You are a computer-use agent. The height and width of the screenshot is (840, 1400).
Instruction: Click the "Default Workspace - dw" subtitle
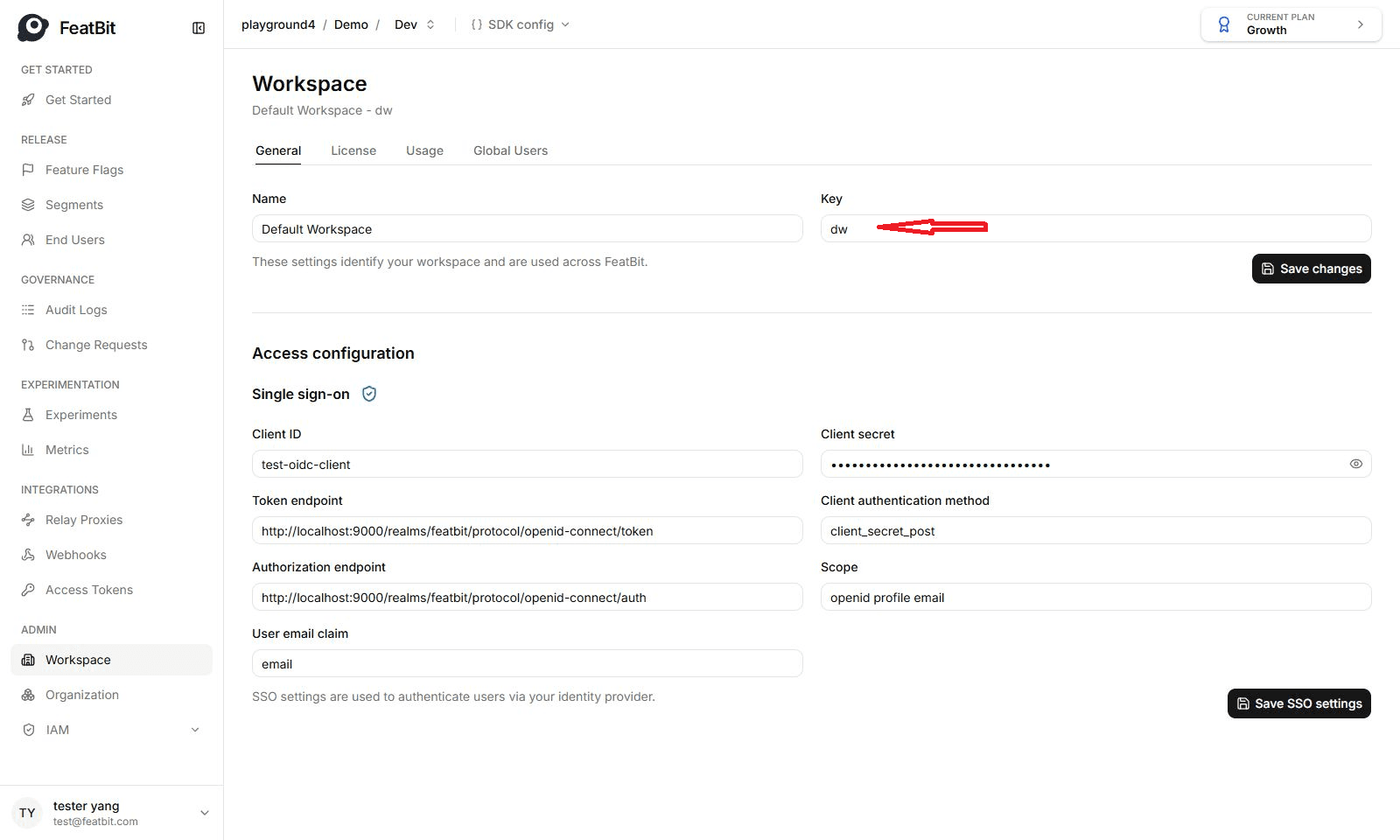point(322,110)
